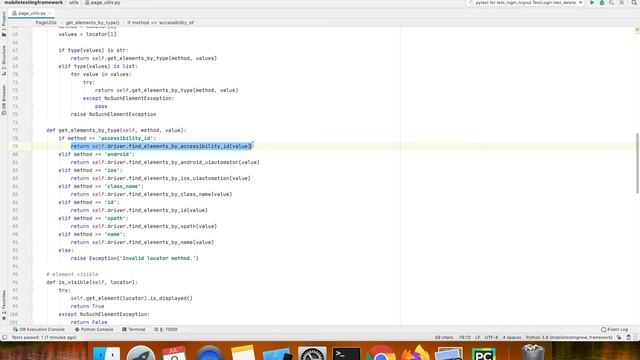
Task: Open the TODO tool window
Action: [166, 329]
